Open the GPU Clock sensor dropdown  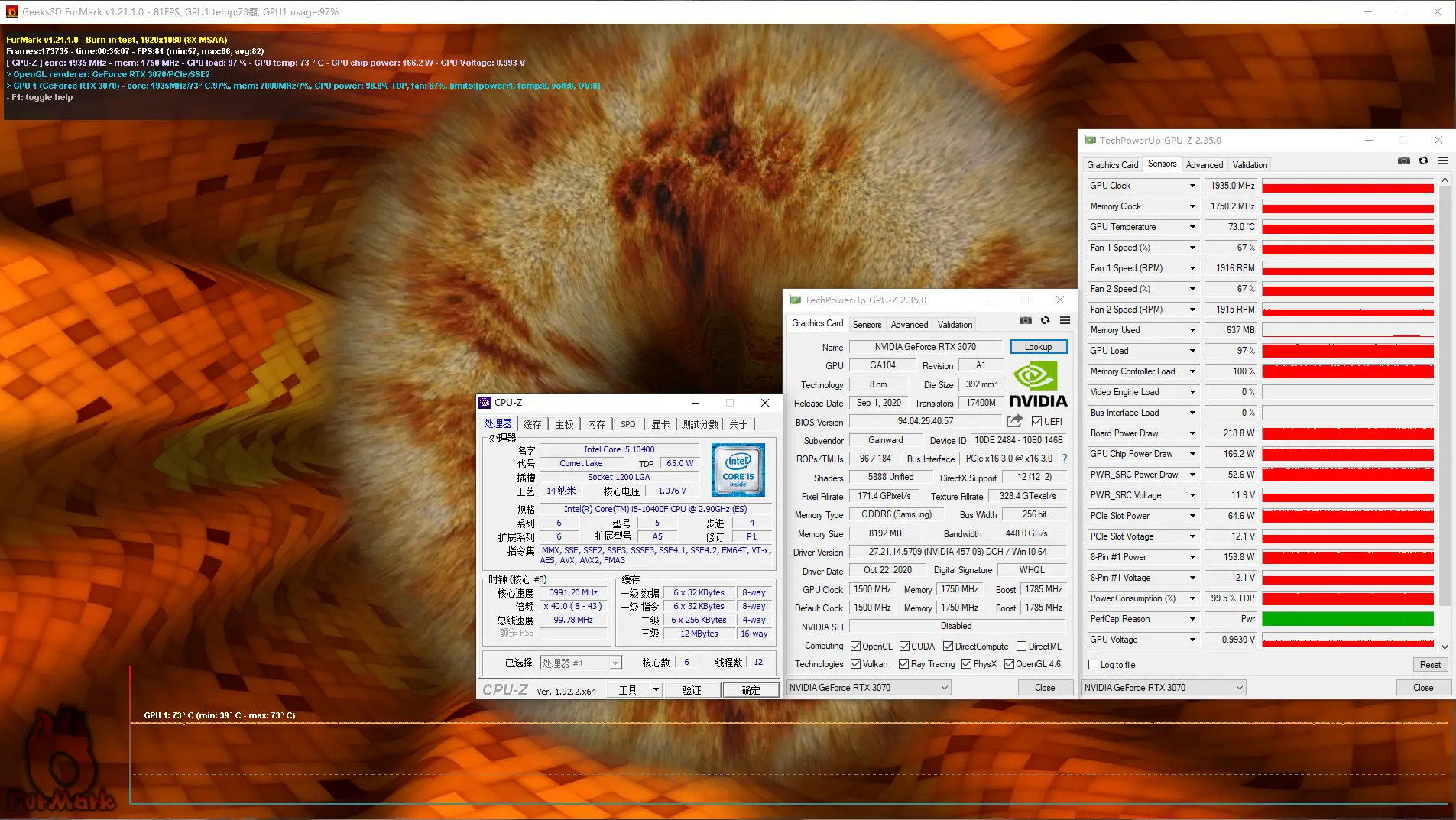[1192, 186]
